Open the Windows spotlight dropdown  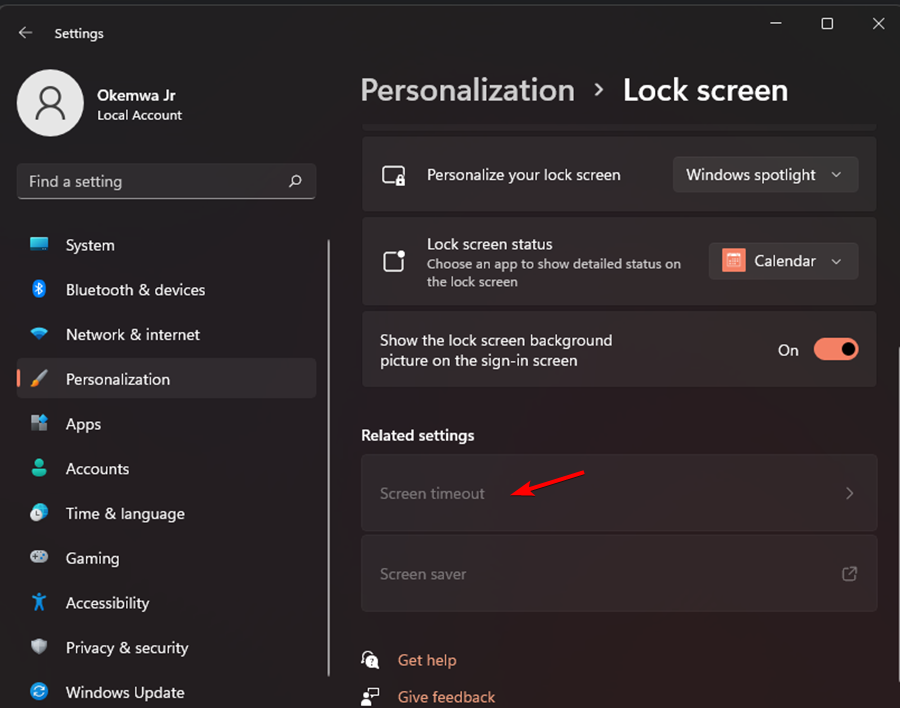click(x=765, y=174)
